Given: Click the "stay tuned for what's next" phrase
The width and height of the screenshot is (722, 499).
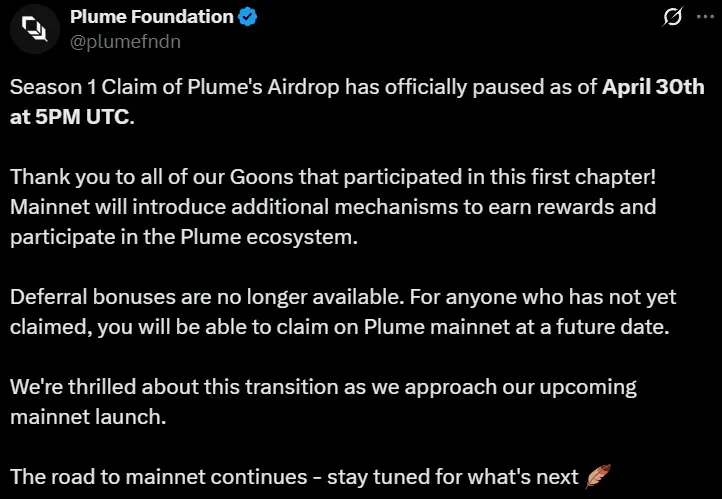Looking at the screenshot, I should [x=453, y=477].
